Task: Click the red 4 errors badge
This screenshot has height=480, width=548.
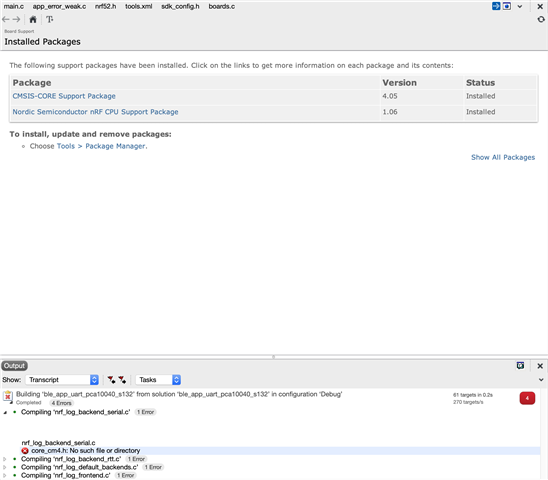Action: pos(527,398)
